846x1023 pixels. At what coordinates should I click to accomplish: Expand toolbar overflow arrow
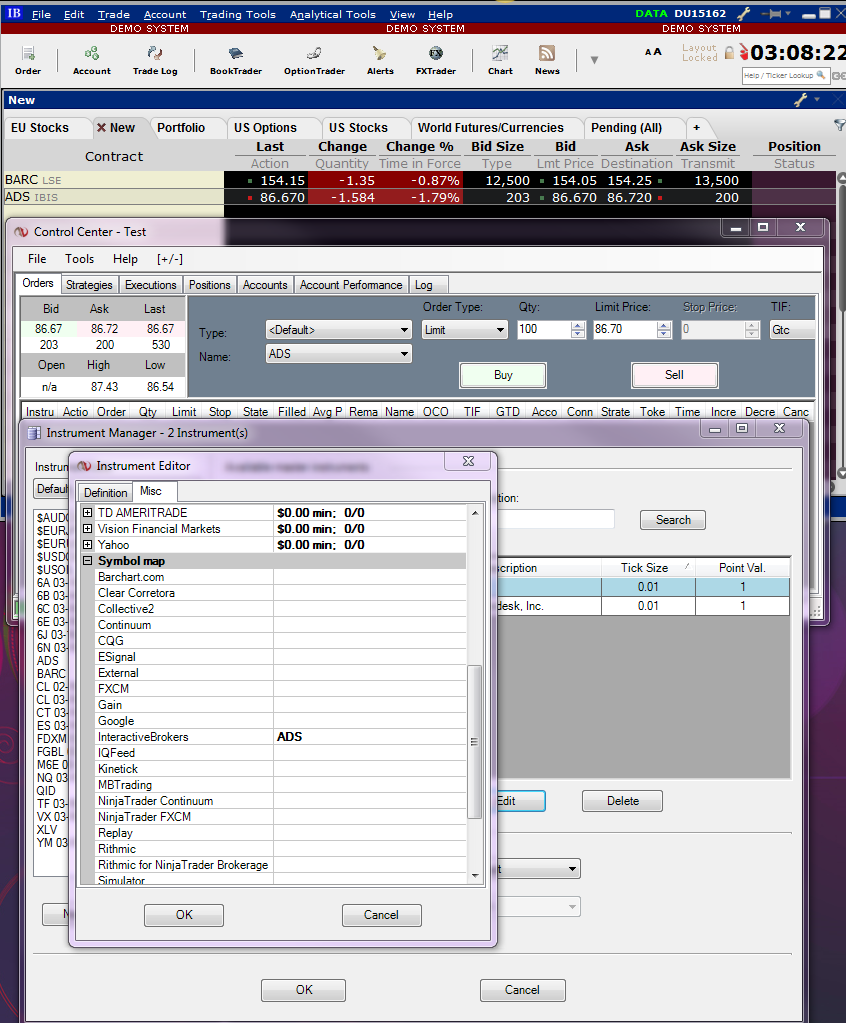pyautogui.click(x=594, y=60)
